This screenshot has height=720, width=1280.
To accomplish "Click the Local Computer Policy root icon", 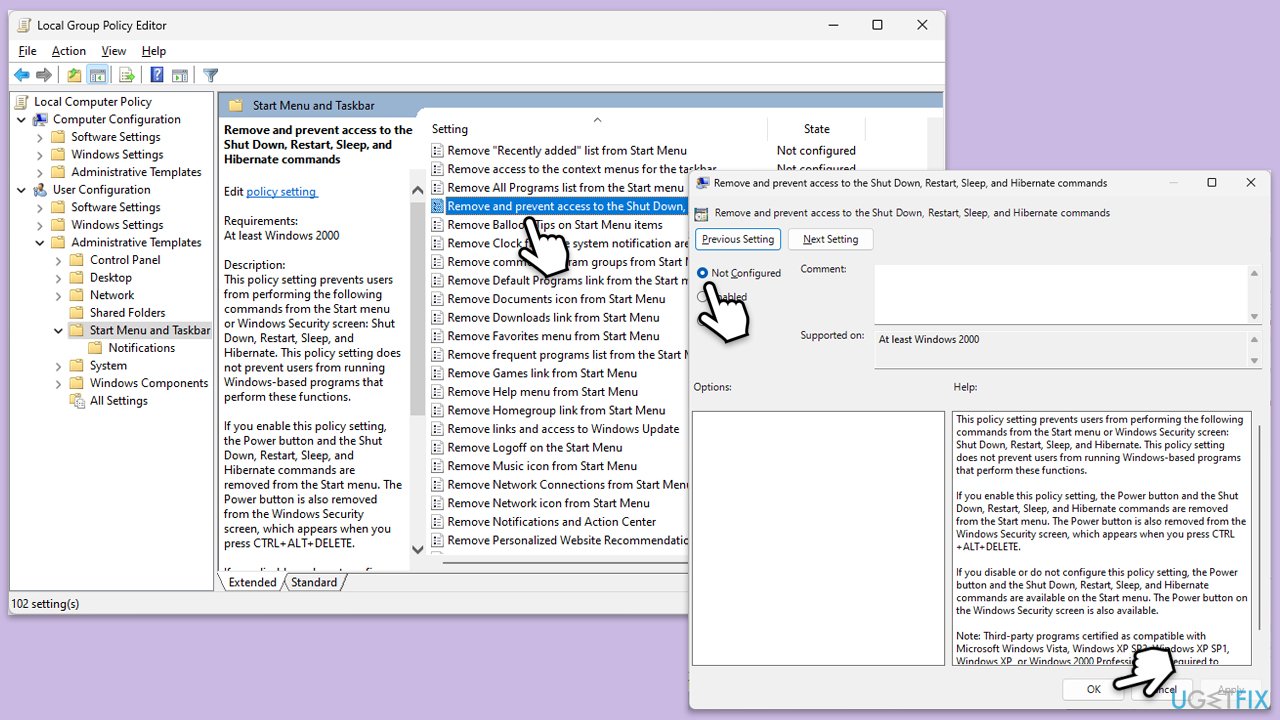I will 23,101.
